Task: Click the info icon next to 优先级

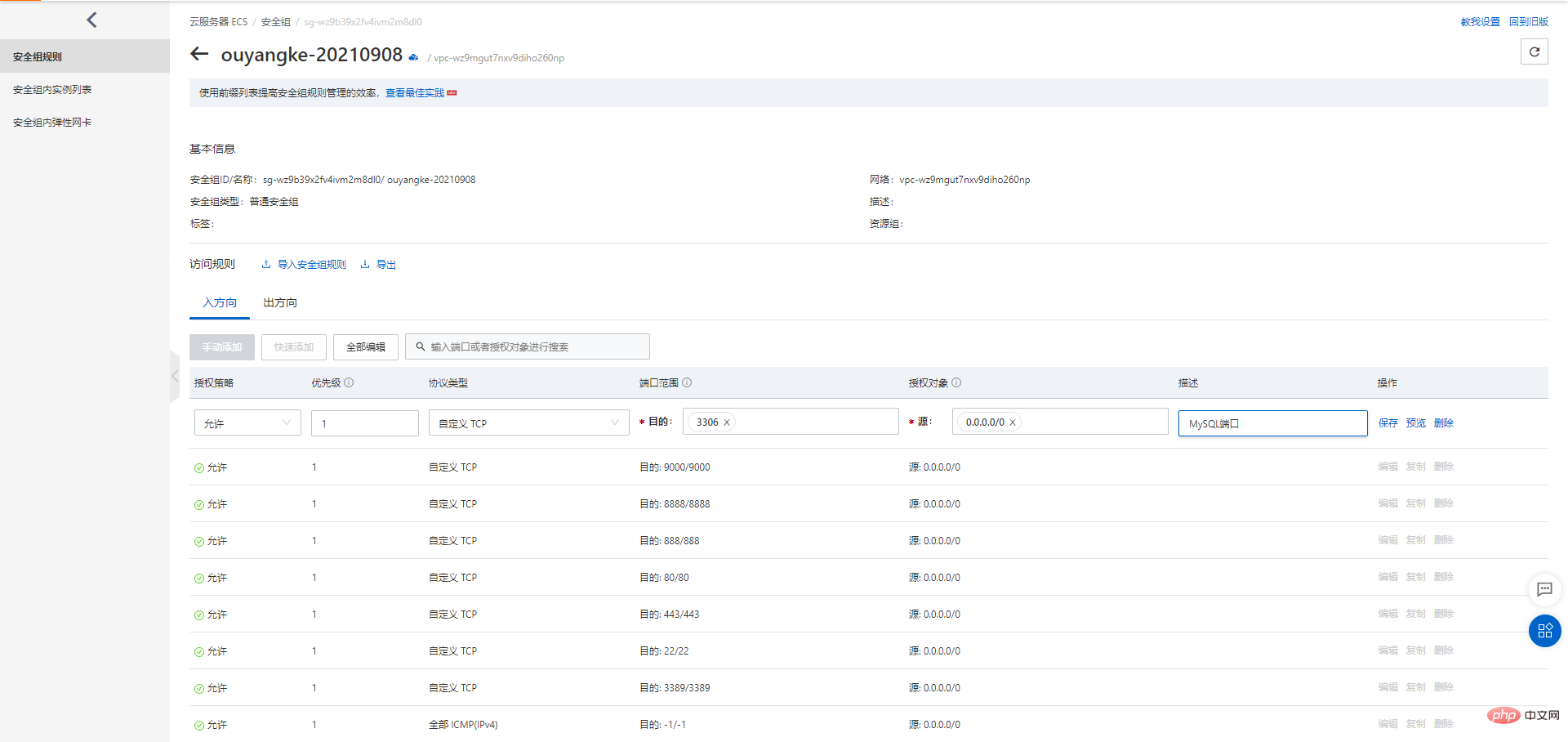Action: [349, 382]
